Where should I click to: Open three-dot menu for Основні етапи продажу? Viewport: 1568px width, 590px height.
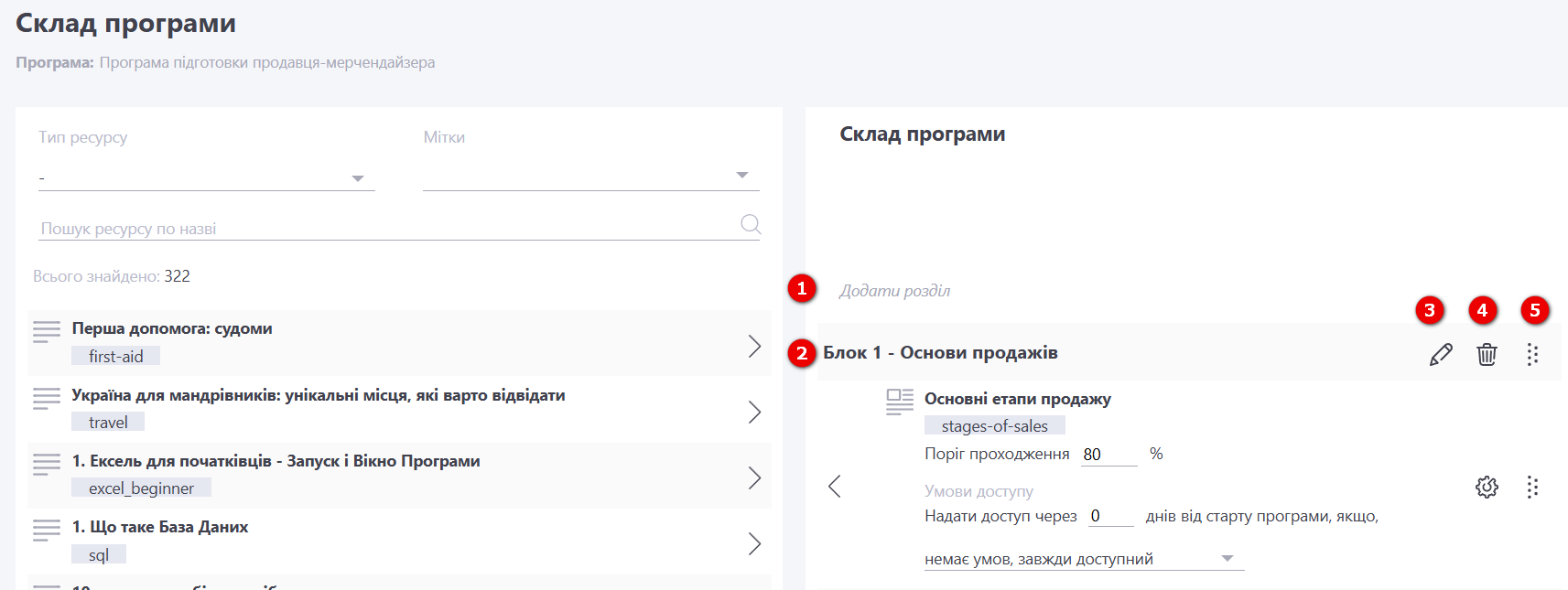coord(1532,487)
